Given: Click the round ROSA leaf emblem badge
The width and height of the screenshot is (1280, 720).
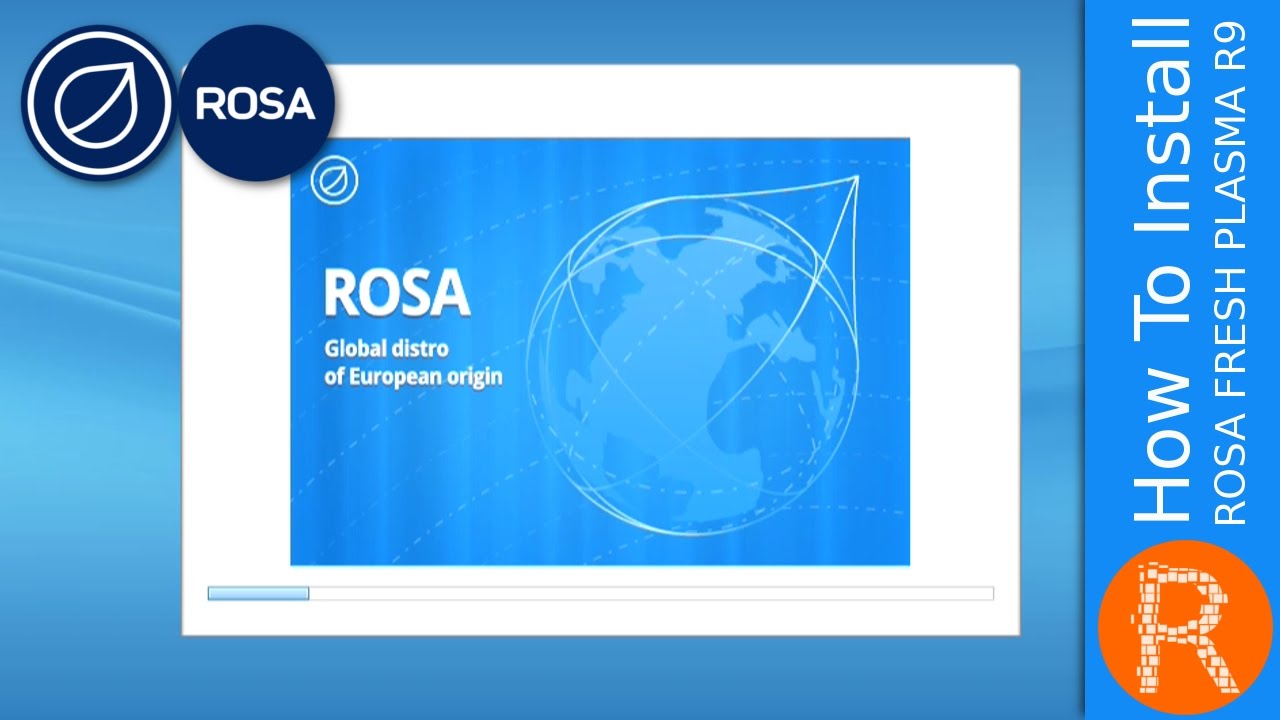Looking at the screenshot, I should [x=98, y=103].
